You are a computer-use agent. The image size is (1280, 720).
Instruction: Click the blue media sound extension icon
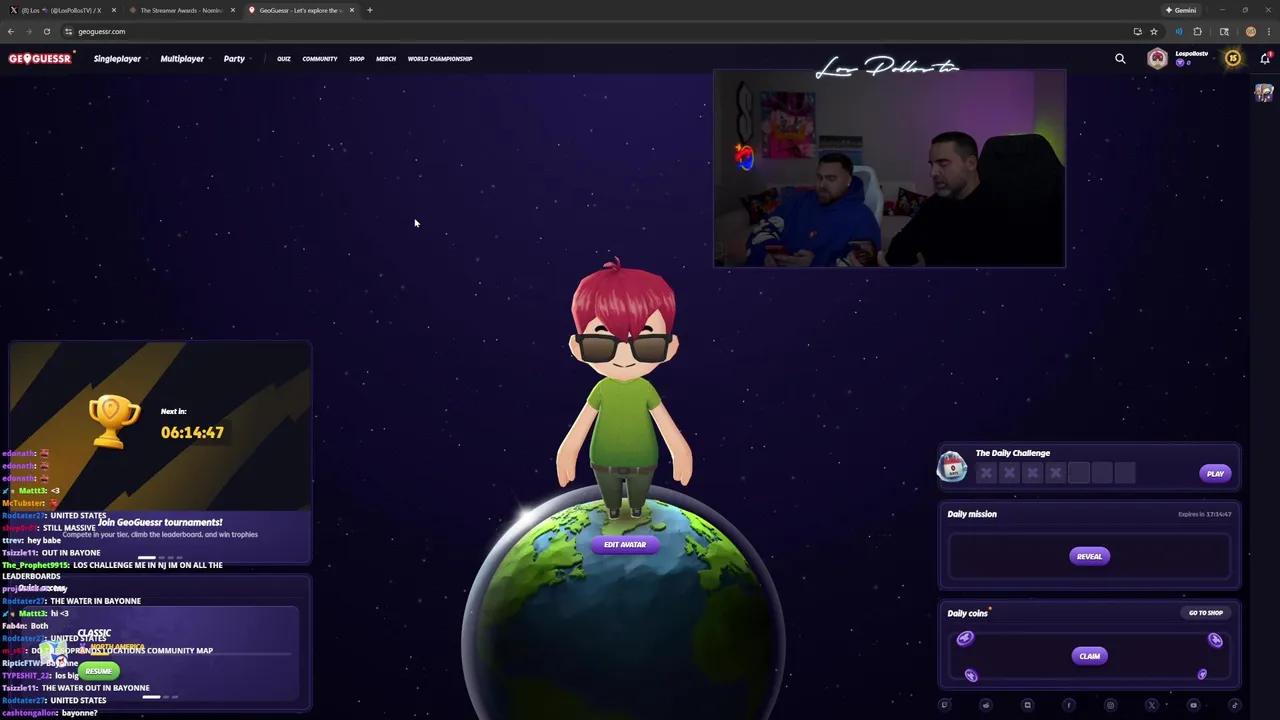click(x=1178, y=32)
